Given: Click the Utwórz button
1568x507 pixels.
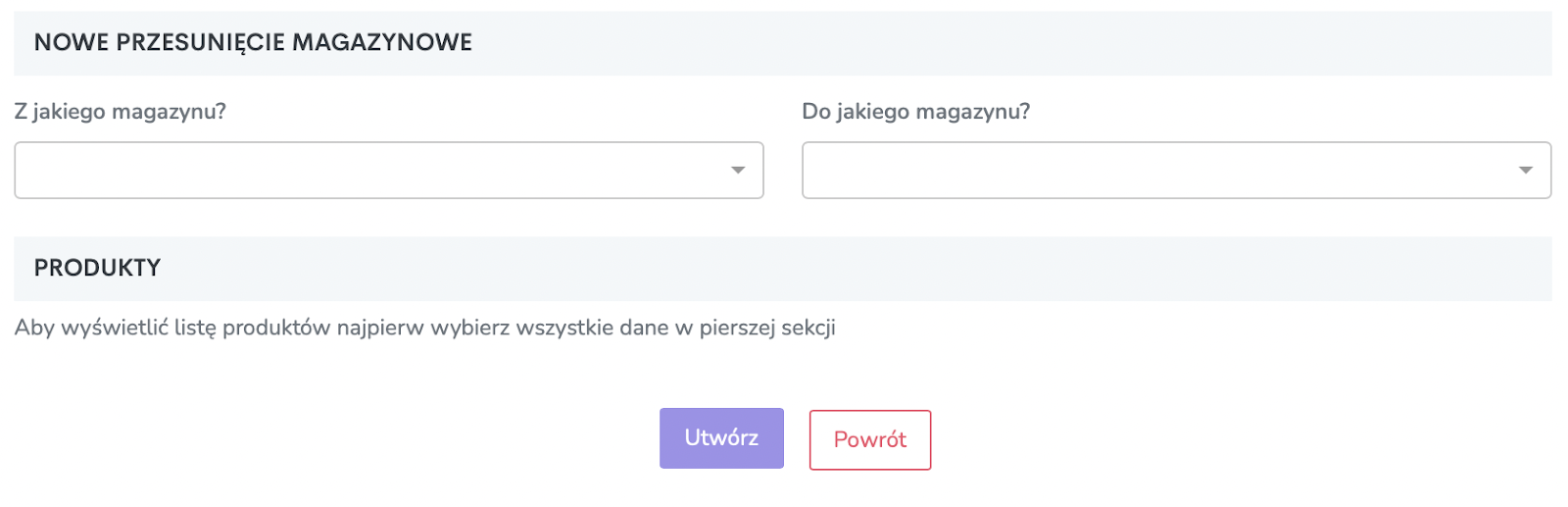Looking at the screenshot, I should 721,438.
